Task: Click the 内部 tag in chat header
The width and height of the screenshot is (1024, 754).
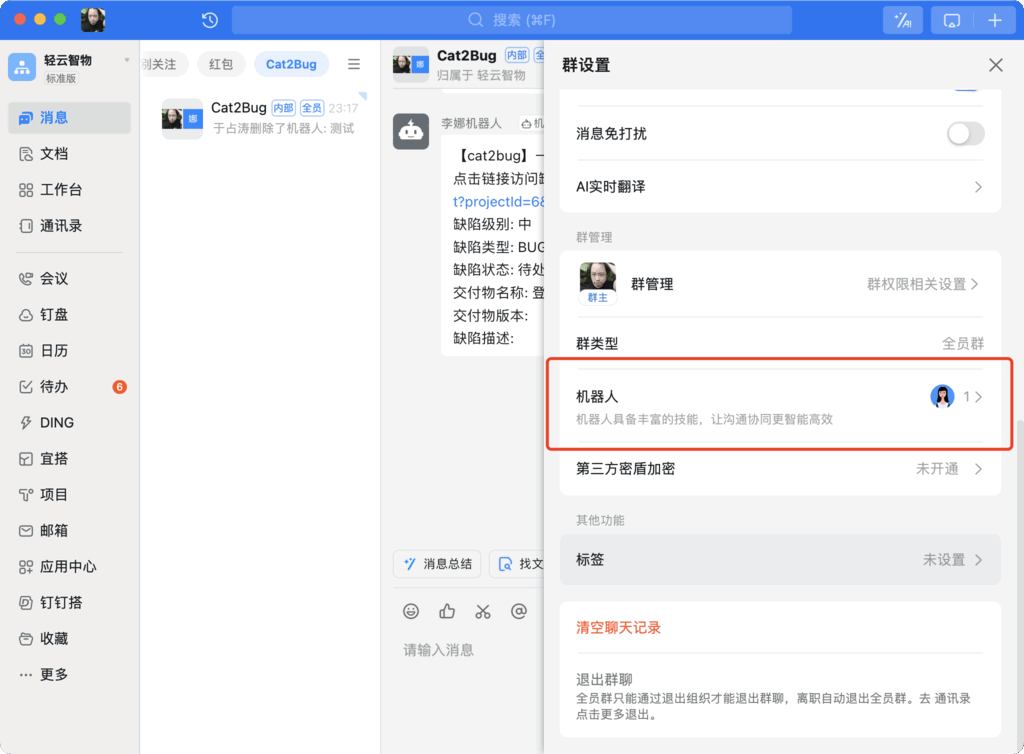Action: pos(517,55)
